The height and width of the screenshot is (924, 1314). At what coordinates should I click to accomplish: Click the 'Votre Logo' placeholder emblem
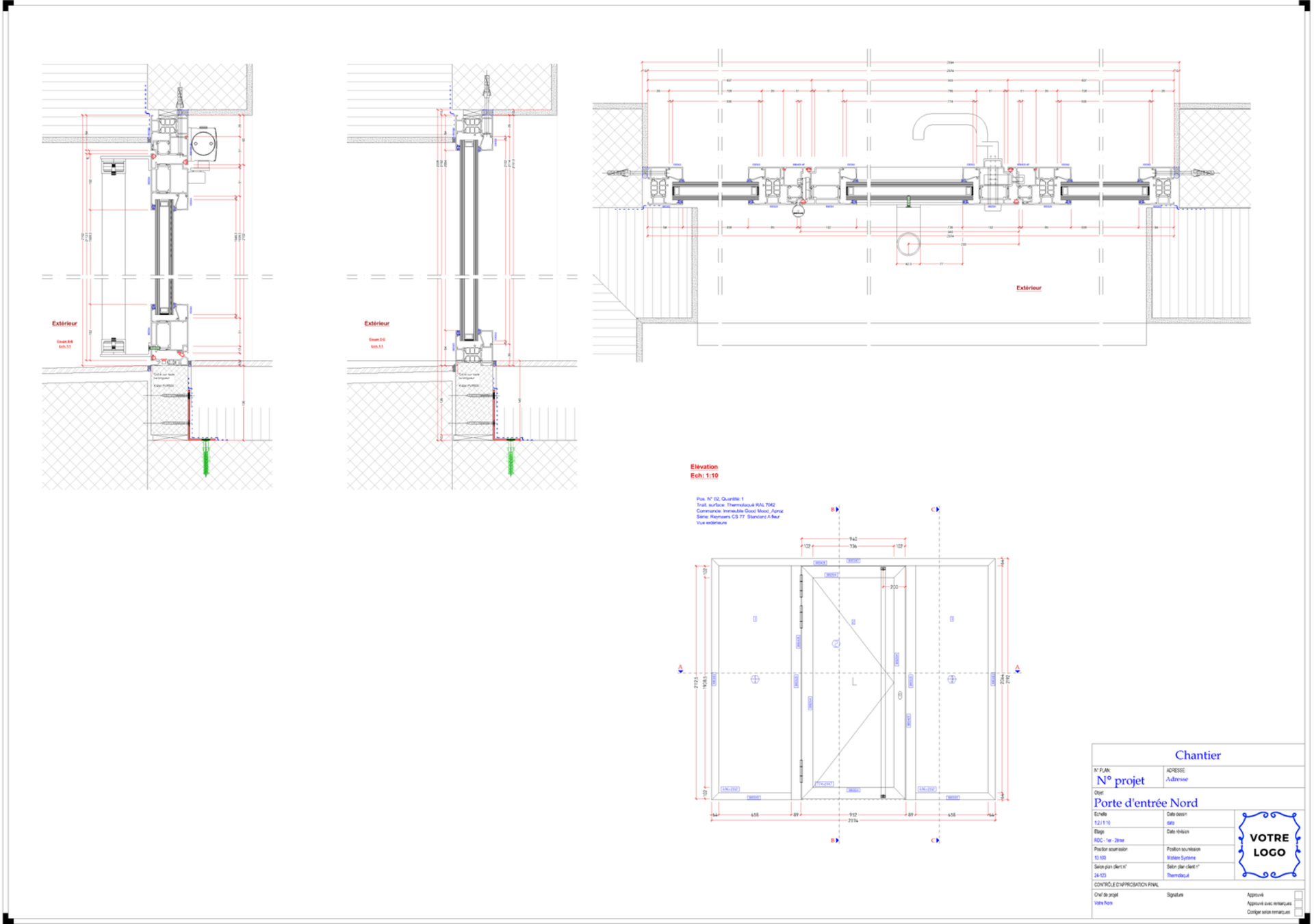coord(1269,845)
